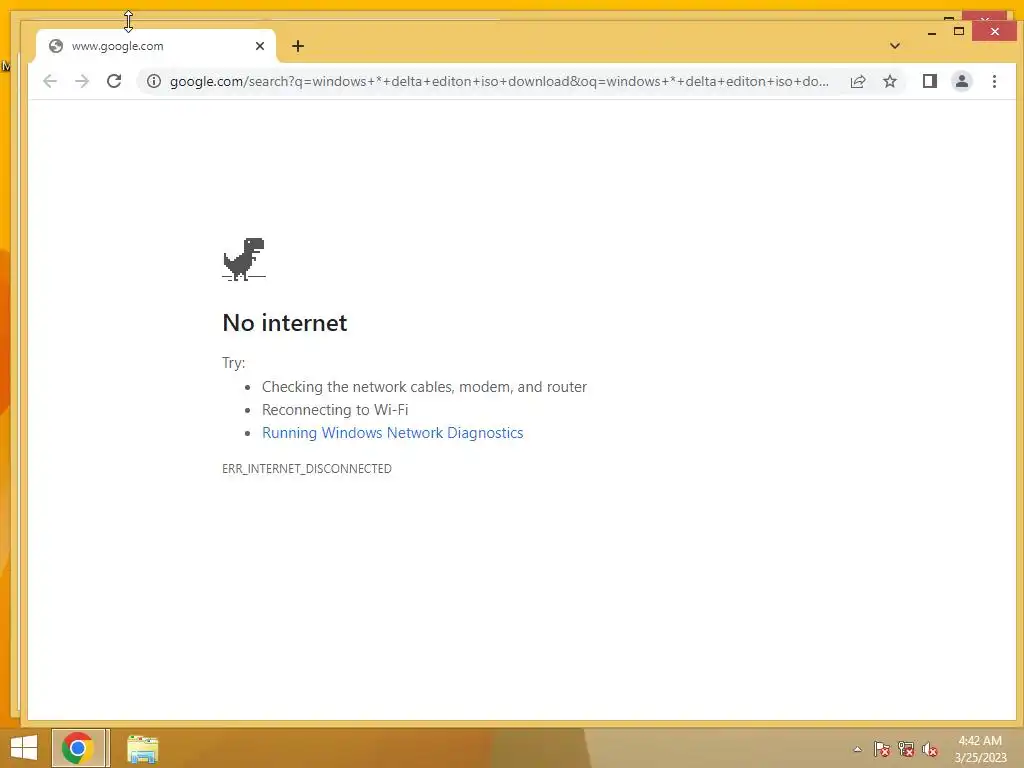Open Chrome's three-dot menu
This screenshot has height=768, width=1024.
click(x=994, y=81)
